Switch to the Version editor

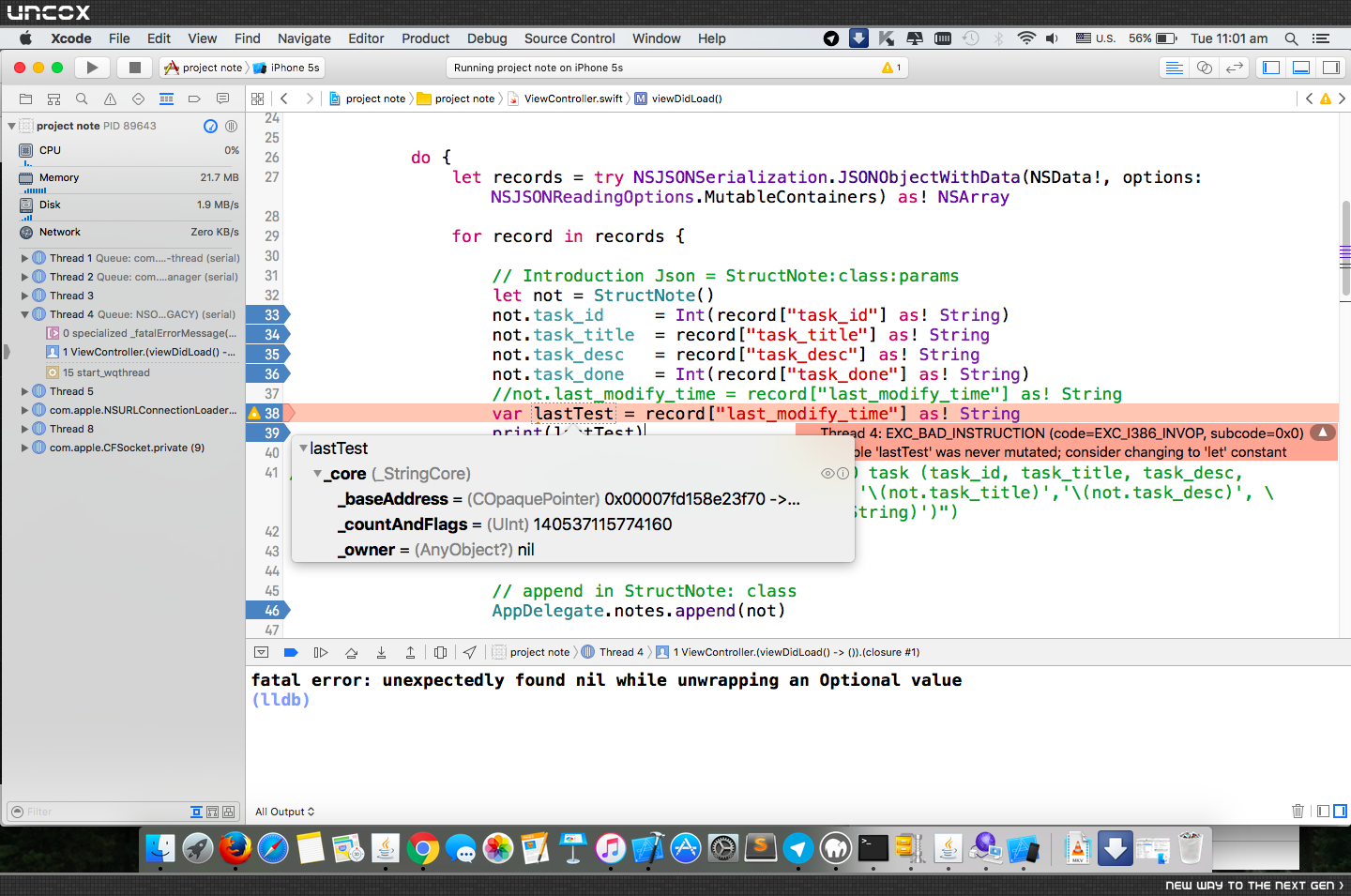click(1235, 68)
